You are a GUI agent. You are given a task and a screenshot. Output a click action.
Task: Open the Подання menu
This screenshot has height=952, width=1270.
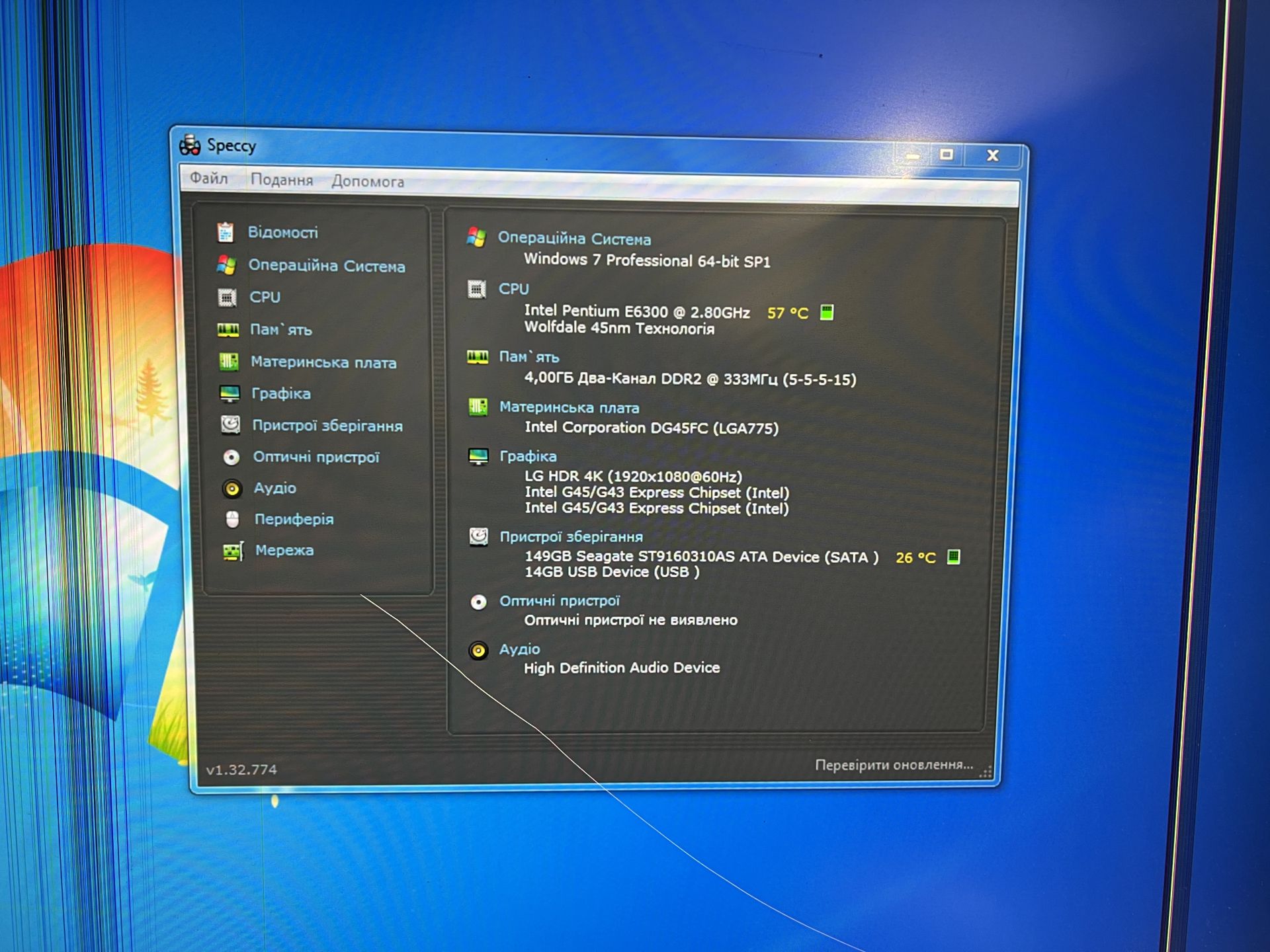pos(282,180)
